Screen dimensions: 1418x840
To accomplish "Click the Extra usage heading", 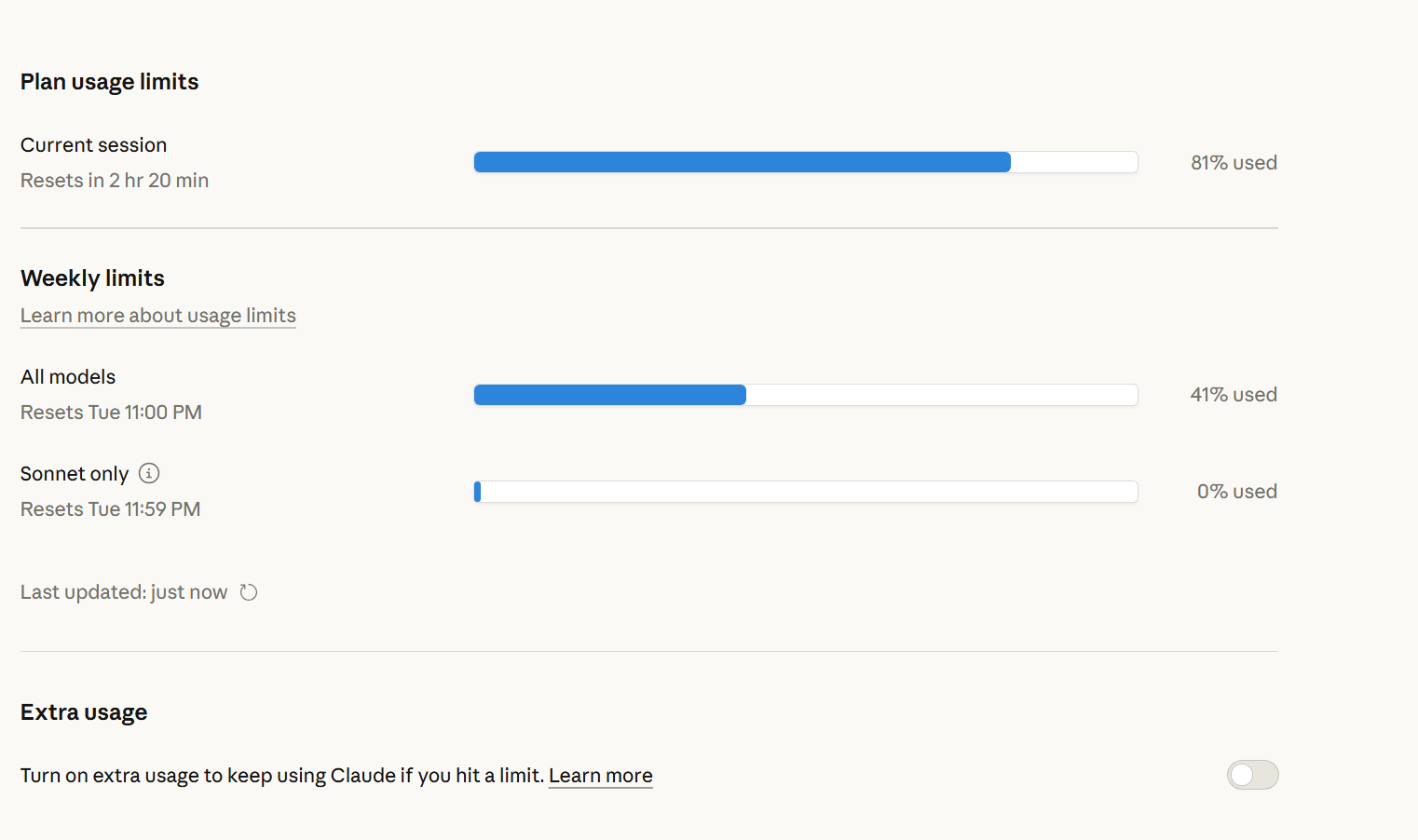I will tap(84, 712).
